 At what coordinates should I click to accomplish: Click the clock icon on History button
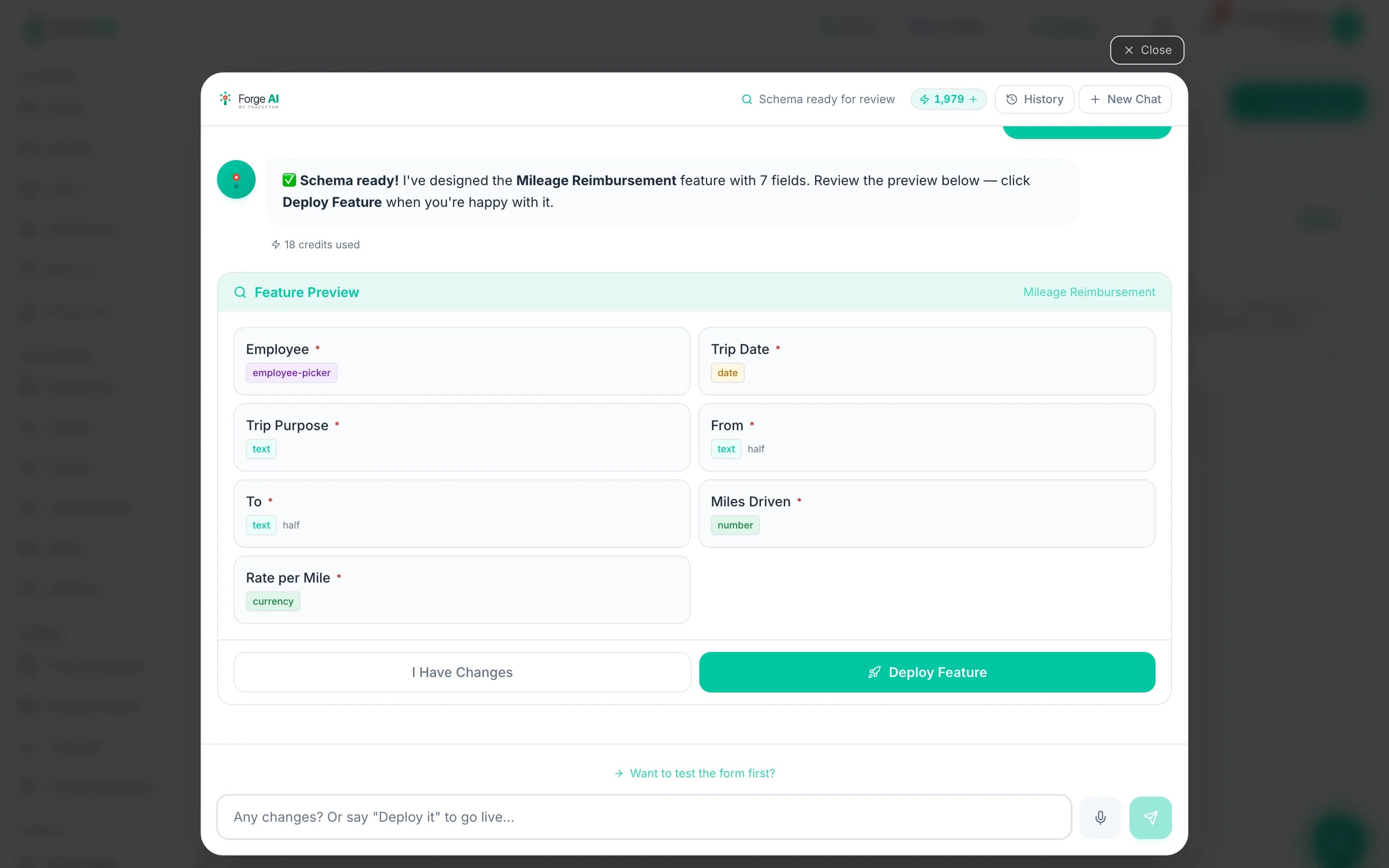pos(1012,99)
